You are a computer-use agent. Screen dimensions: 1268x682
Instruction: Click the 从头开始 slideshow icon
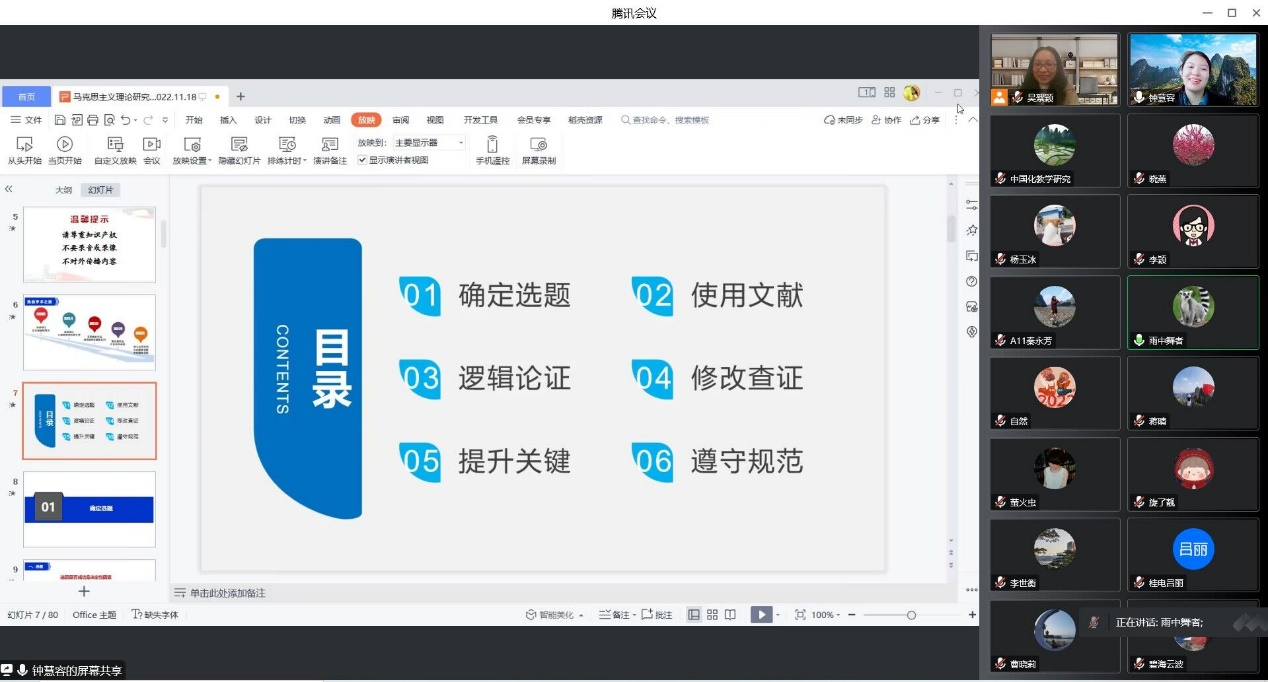[x=25, y=145]
